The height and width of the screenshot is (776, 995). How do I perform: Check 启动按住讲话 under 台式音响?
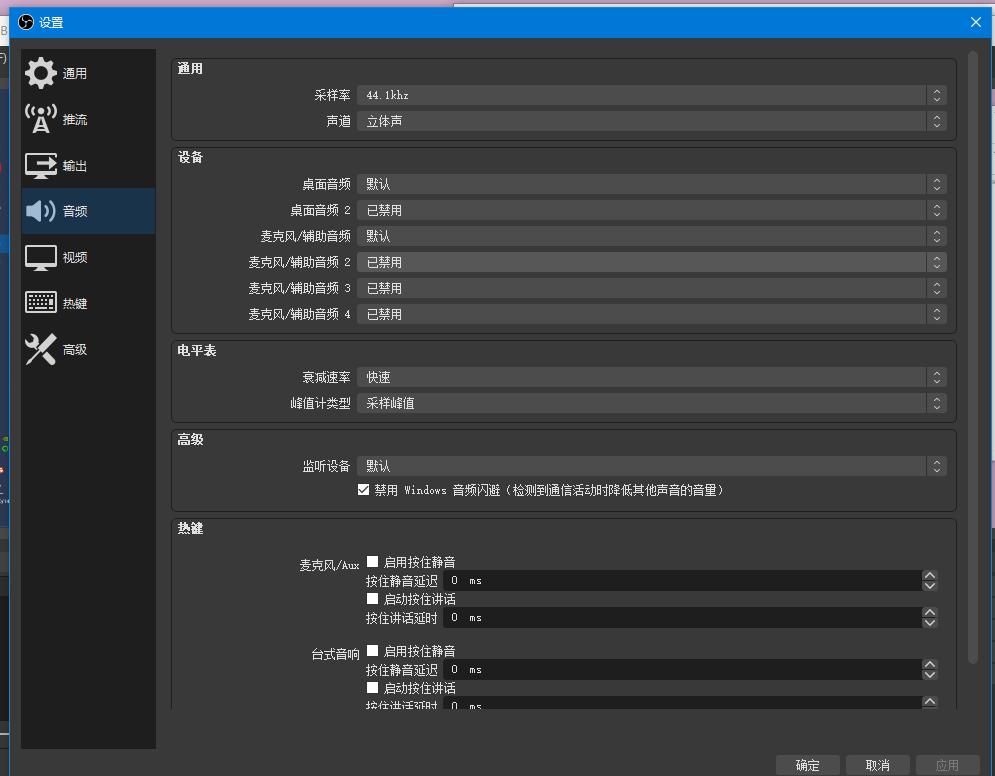(372, 687)
